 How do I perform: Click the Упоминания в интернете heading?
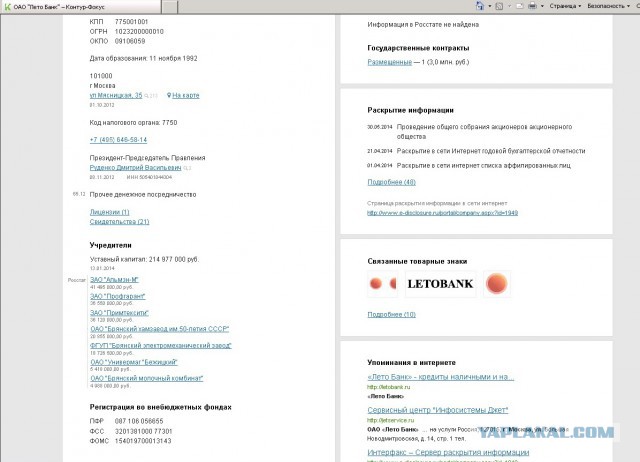[x=411, y=362]
